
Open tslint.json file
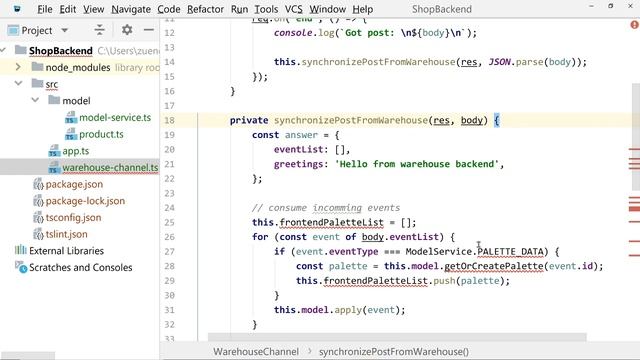66,235
